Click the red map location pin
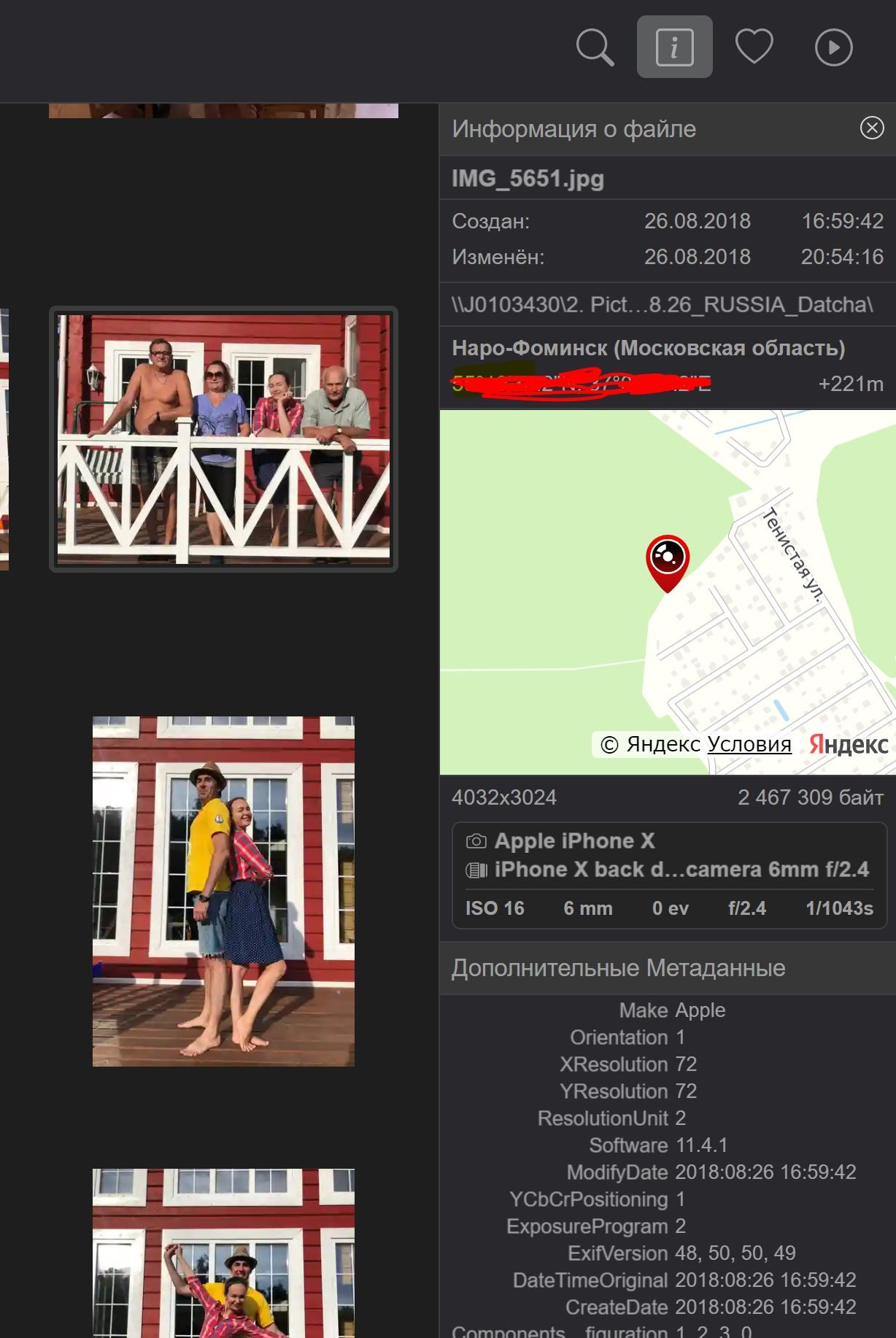896x1338 pixels. pos(667,563)
